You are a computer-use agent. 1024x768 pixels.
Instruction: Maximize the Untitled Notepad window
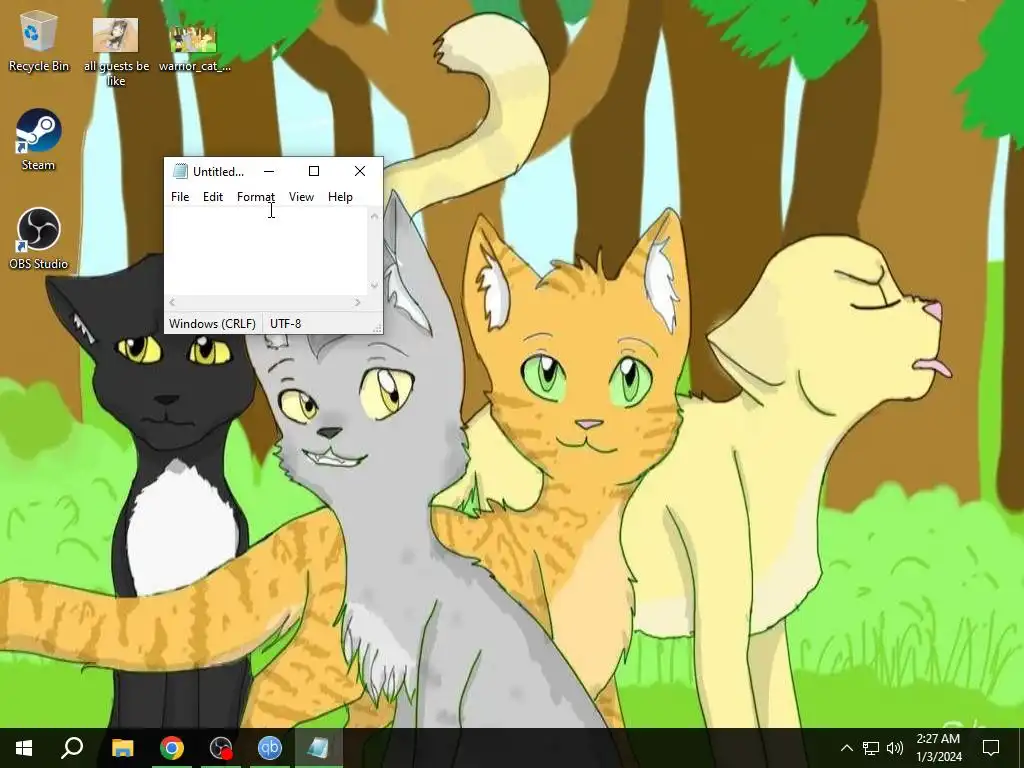click(314, 171)
